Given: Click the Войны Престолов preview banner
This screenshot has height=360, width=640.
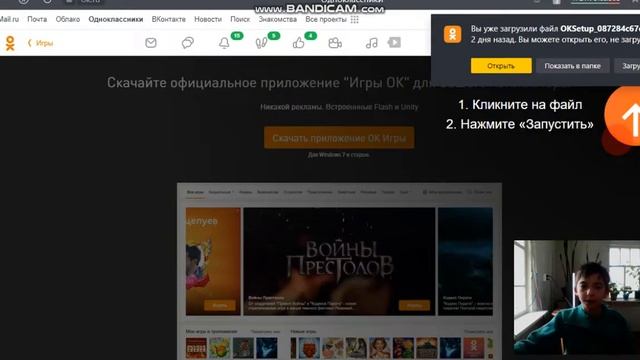Looking at the screenshot, I should [x=339, y=261].
